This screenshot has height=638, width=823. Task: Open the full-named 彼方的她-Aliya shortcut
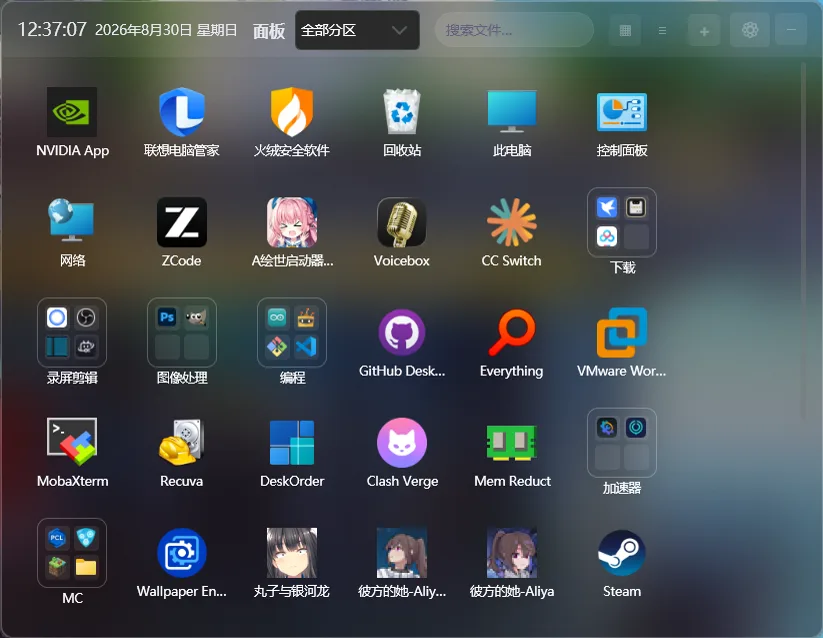coord(512,552)
